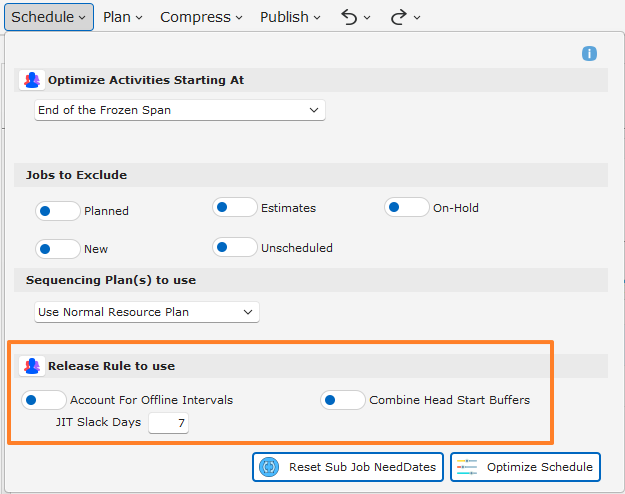Open the Plan menu

[122, 17]
